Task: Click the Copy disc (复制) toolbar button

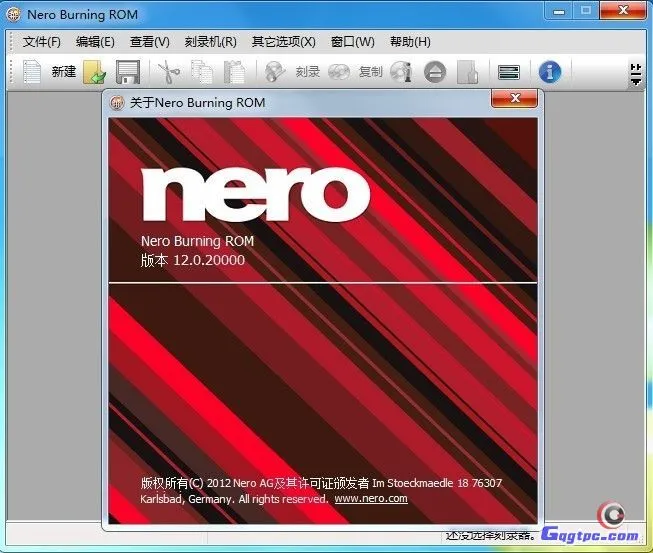Action: pos(356,72)
